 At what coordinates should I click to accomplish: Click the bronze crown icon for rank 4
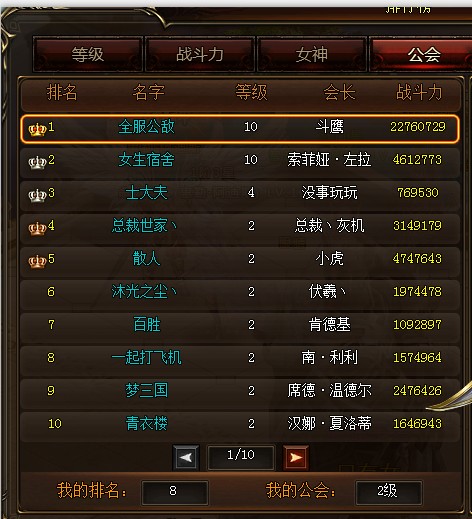[x=37, y=229]
